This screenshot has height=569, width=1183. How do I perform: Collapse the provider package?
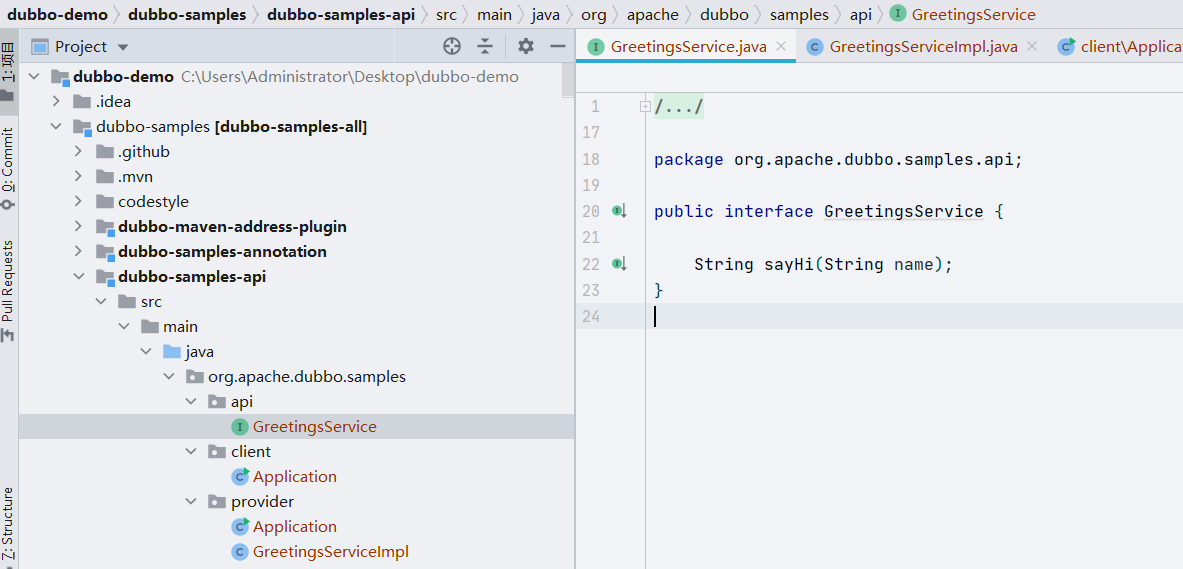(192, 501)
